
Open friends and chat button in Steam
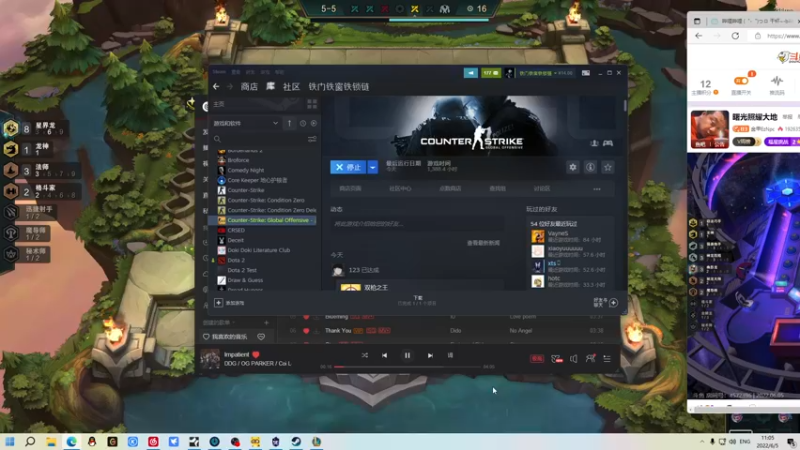pyautogui.click(x=606, y=303)
